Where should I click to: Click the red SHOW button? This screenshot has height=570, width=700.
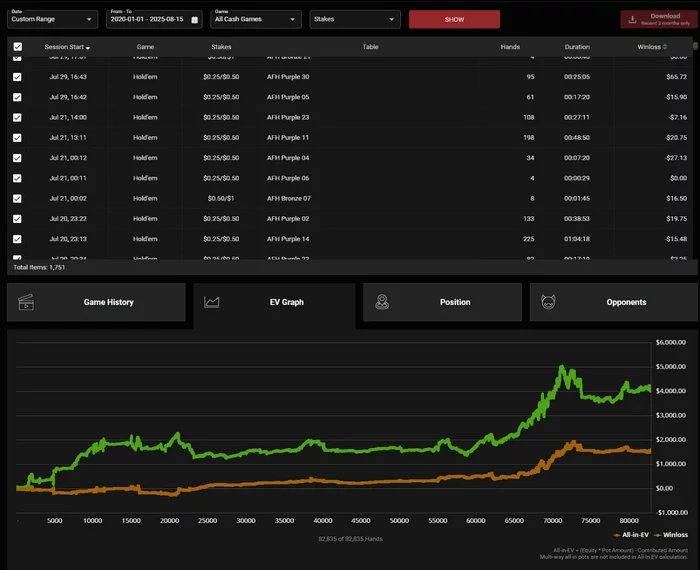454,19
